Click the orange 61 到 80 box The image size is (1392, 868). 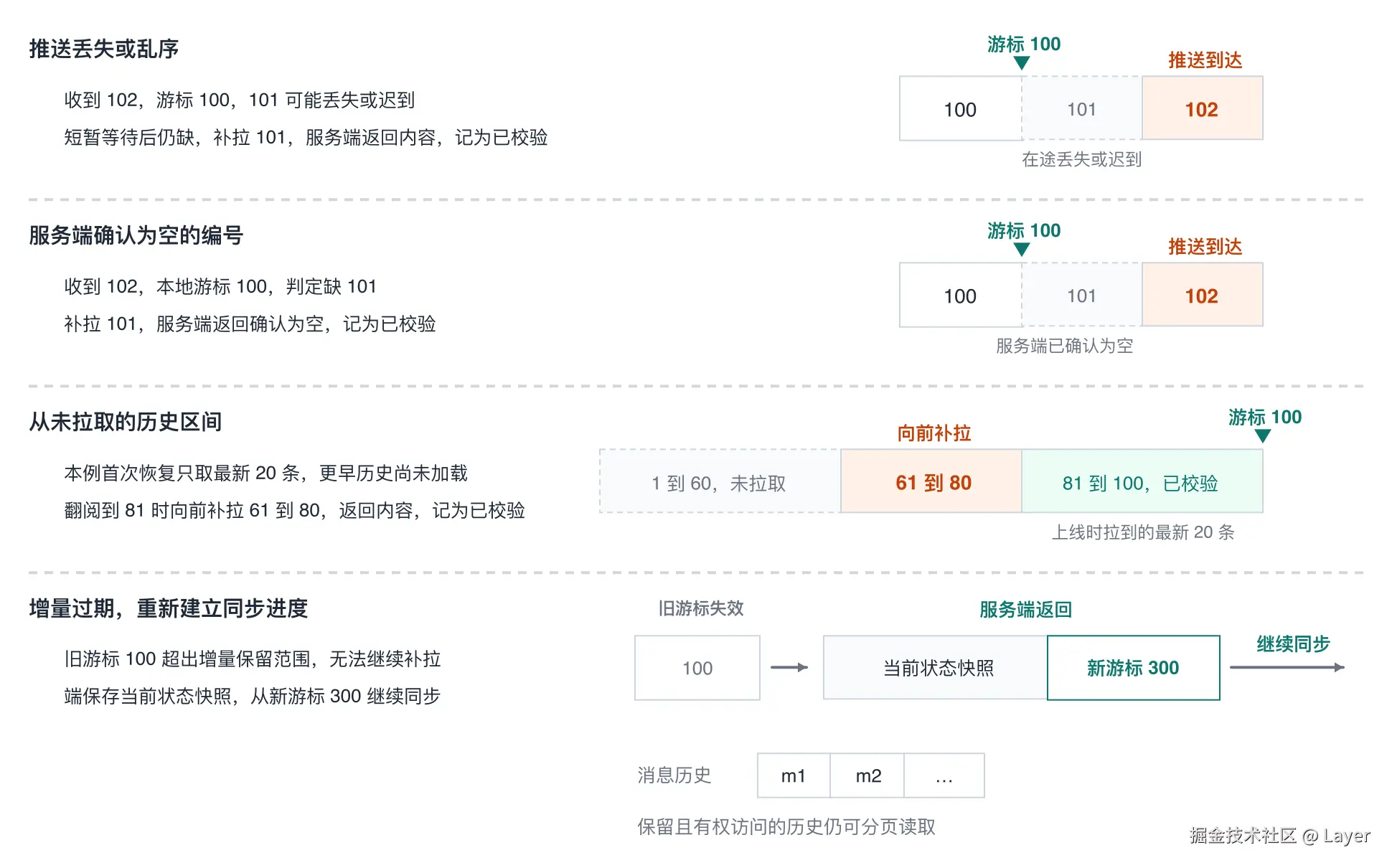click(x=931, y=481)
